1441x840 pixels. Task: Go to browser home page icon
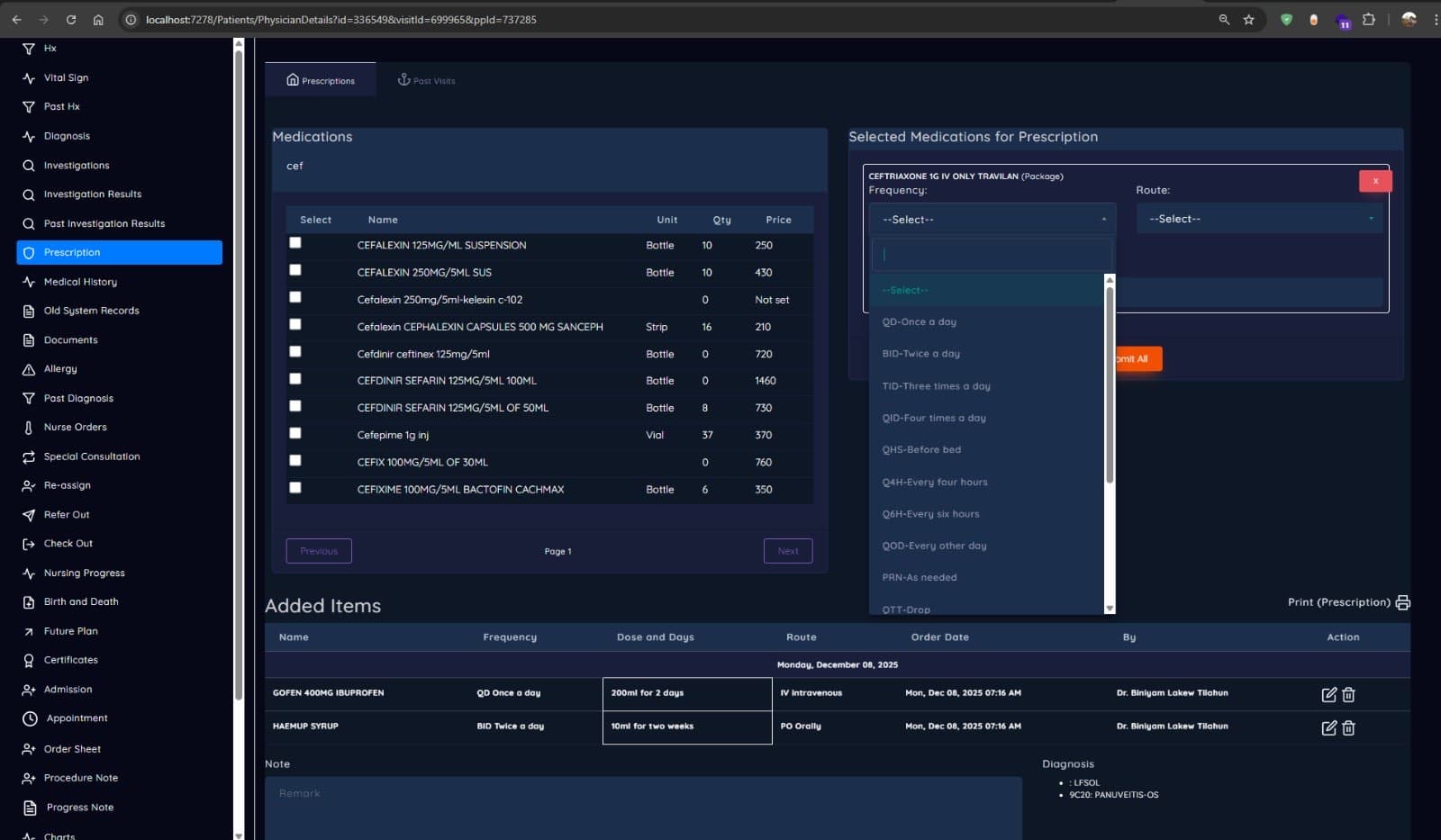pos(98,19)
